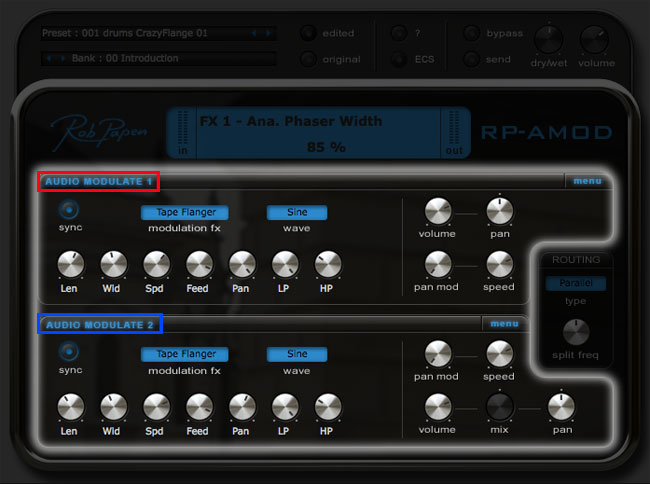Click the Audio Modulate 2 Spd knob
The height and width of the screenshot is (484, 650).
156,407
